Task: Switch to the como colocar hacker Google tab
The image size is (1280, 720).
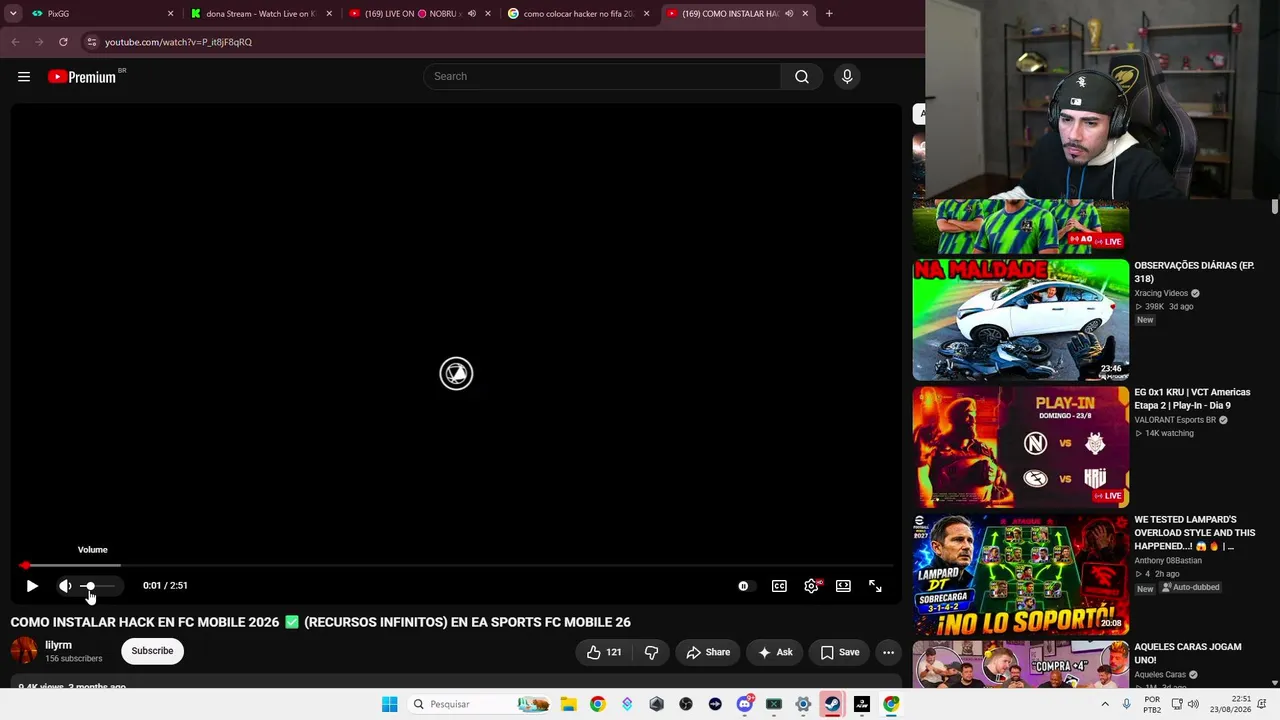Action: click(x=578, y=14)
